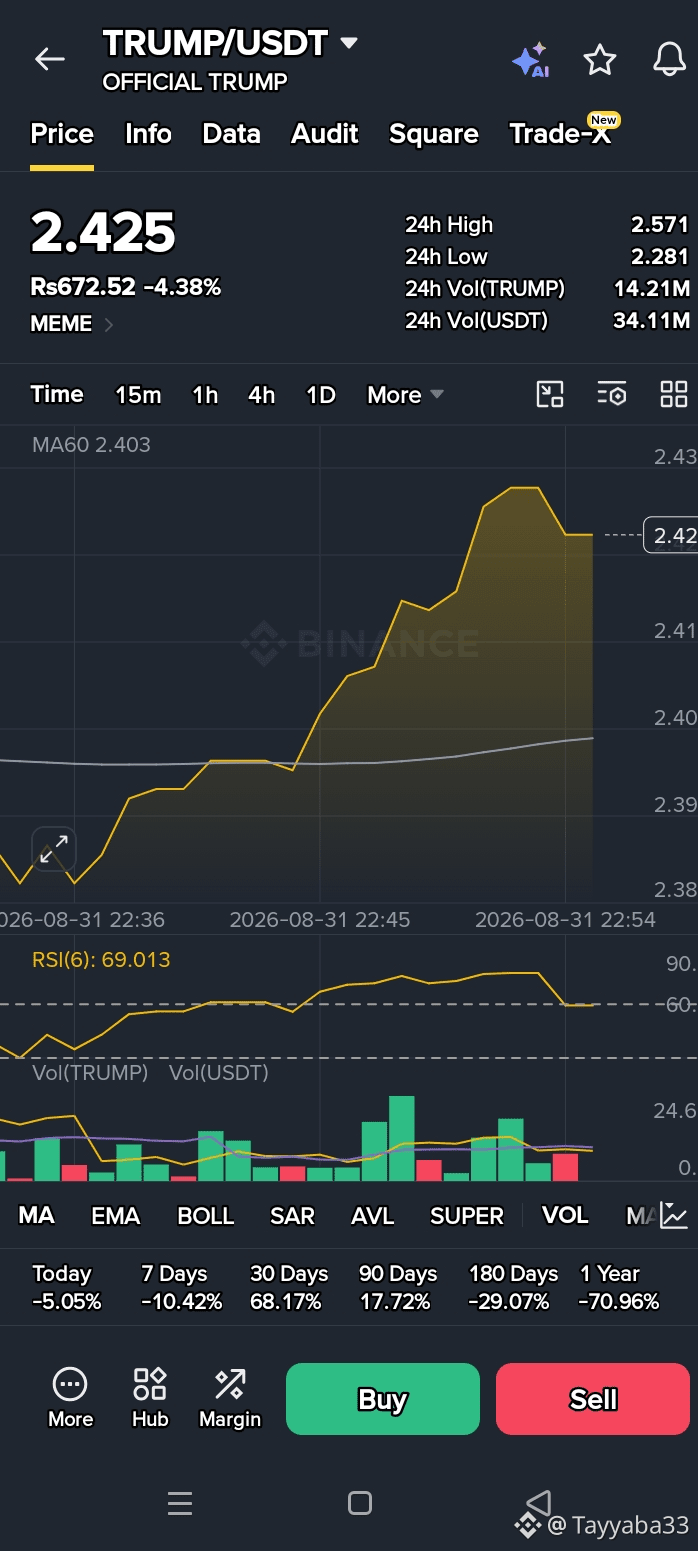Expand chart to fullscreen arrows icon
This screenshot has width=698, height=1551.
53,850
